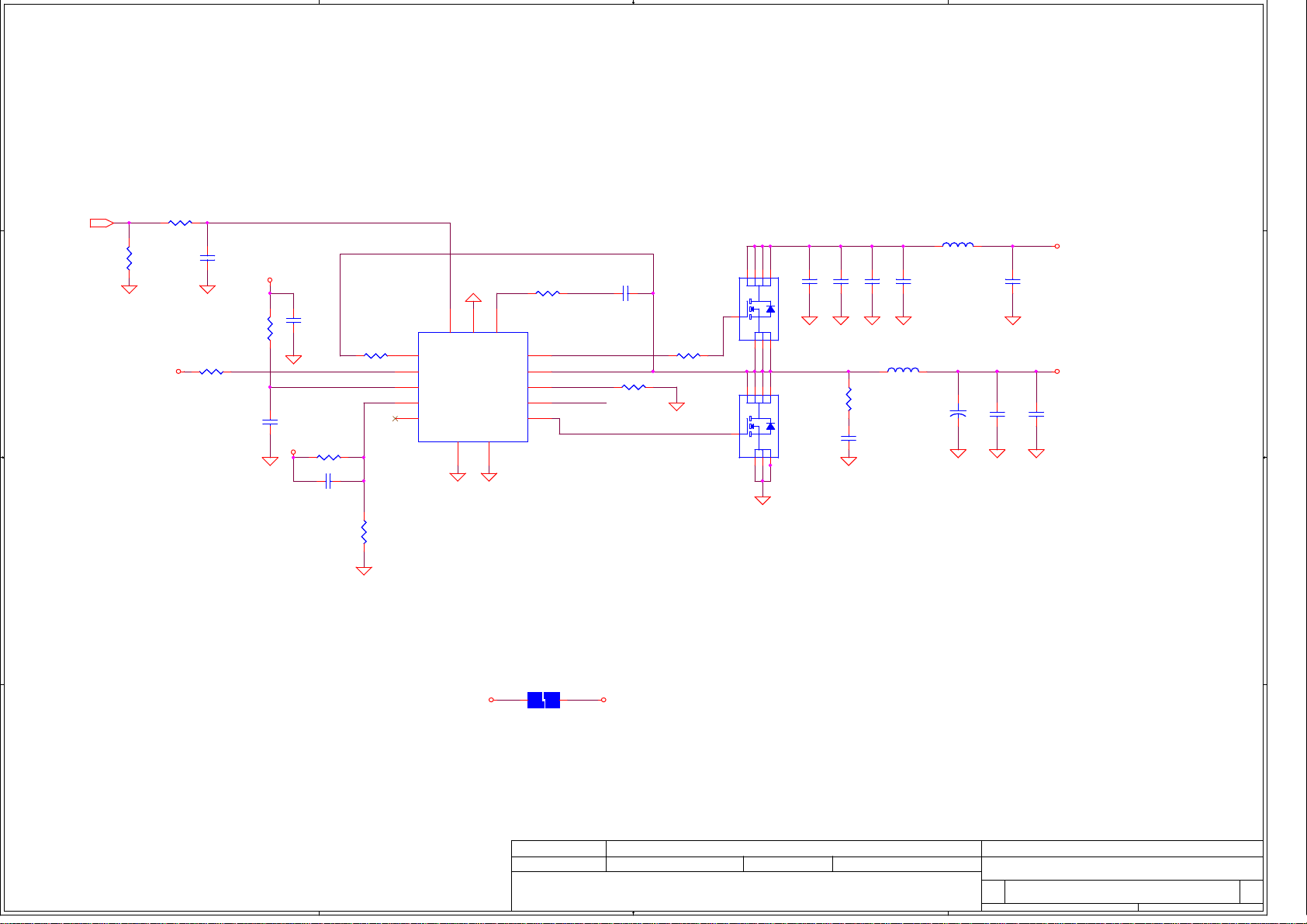Viewport: 1307px width, 924px height.
Task: Click the jumper's left terminal circle
Action: 491,700
